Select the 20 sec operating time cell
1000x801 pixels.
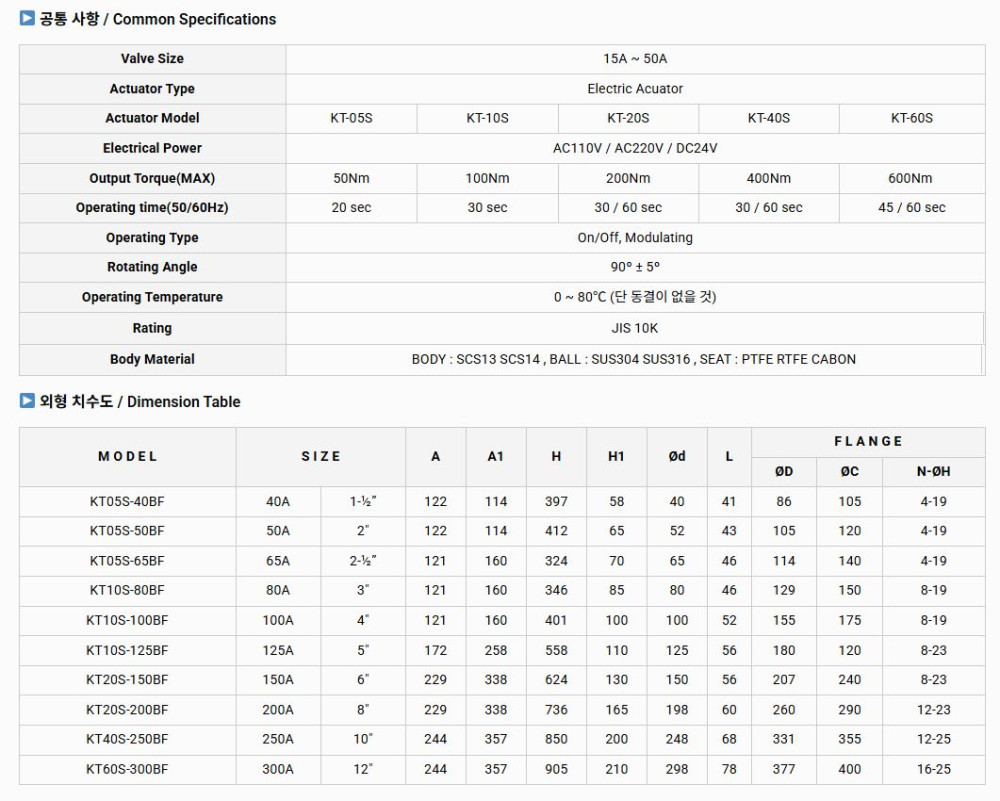click(x=351, y=208)
